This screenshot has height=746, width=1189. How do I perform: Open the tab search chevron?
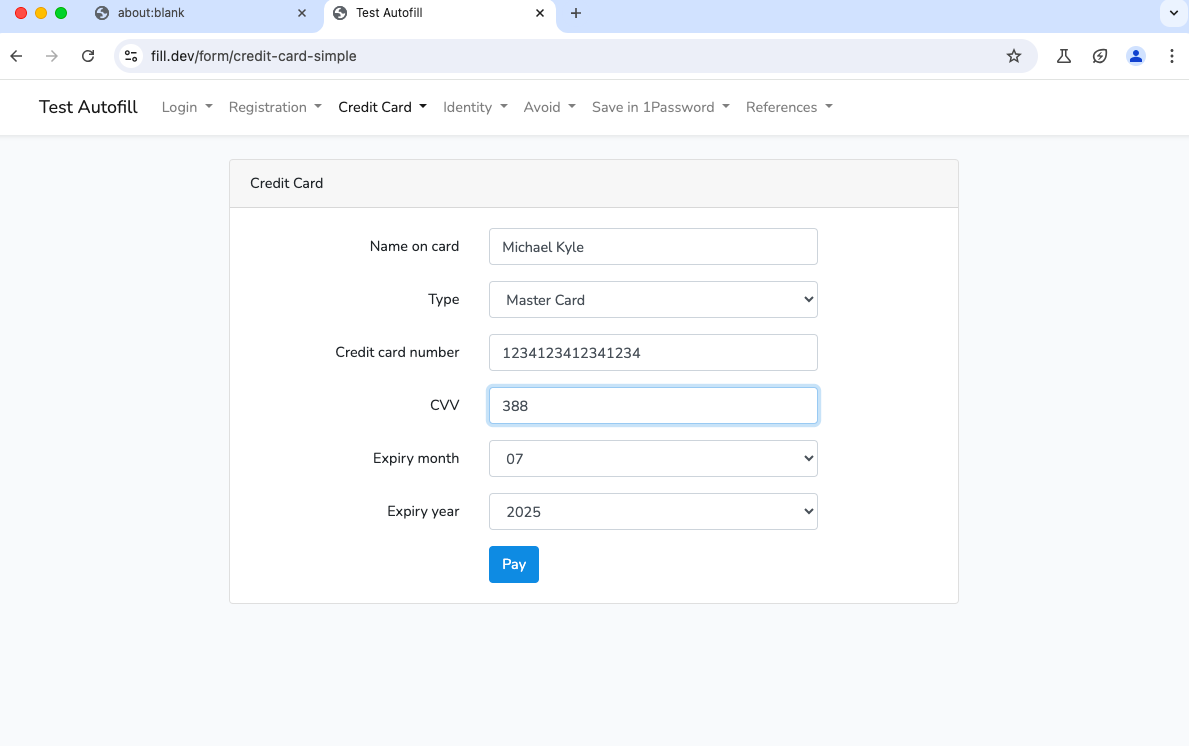point(1174,13)
